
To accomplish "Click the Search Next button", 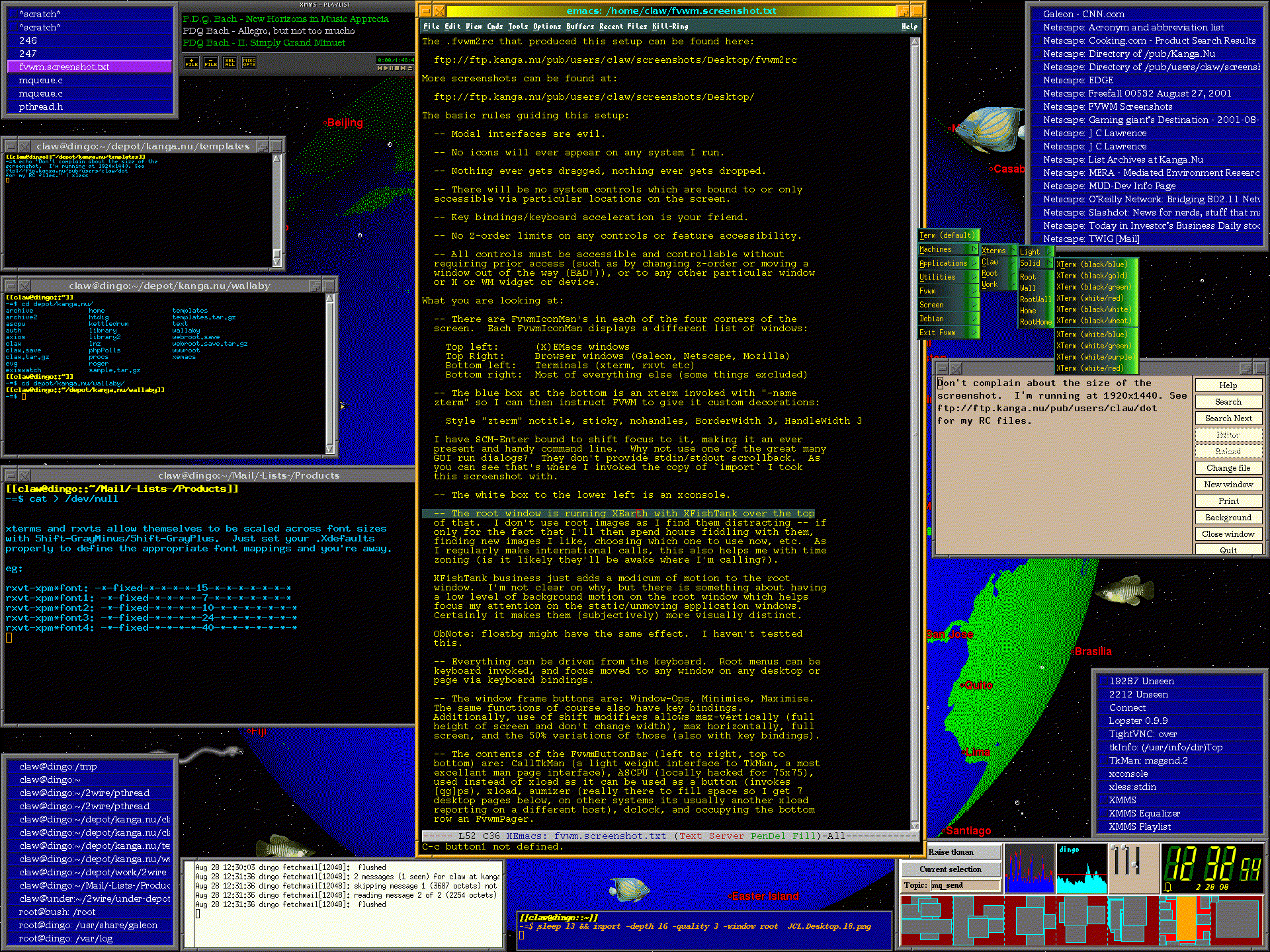I will (1228, 418).
